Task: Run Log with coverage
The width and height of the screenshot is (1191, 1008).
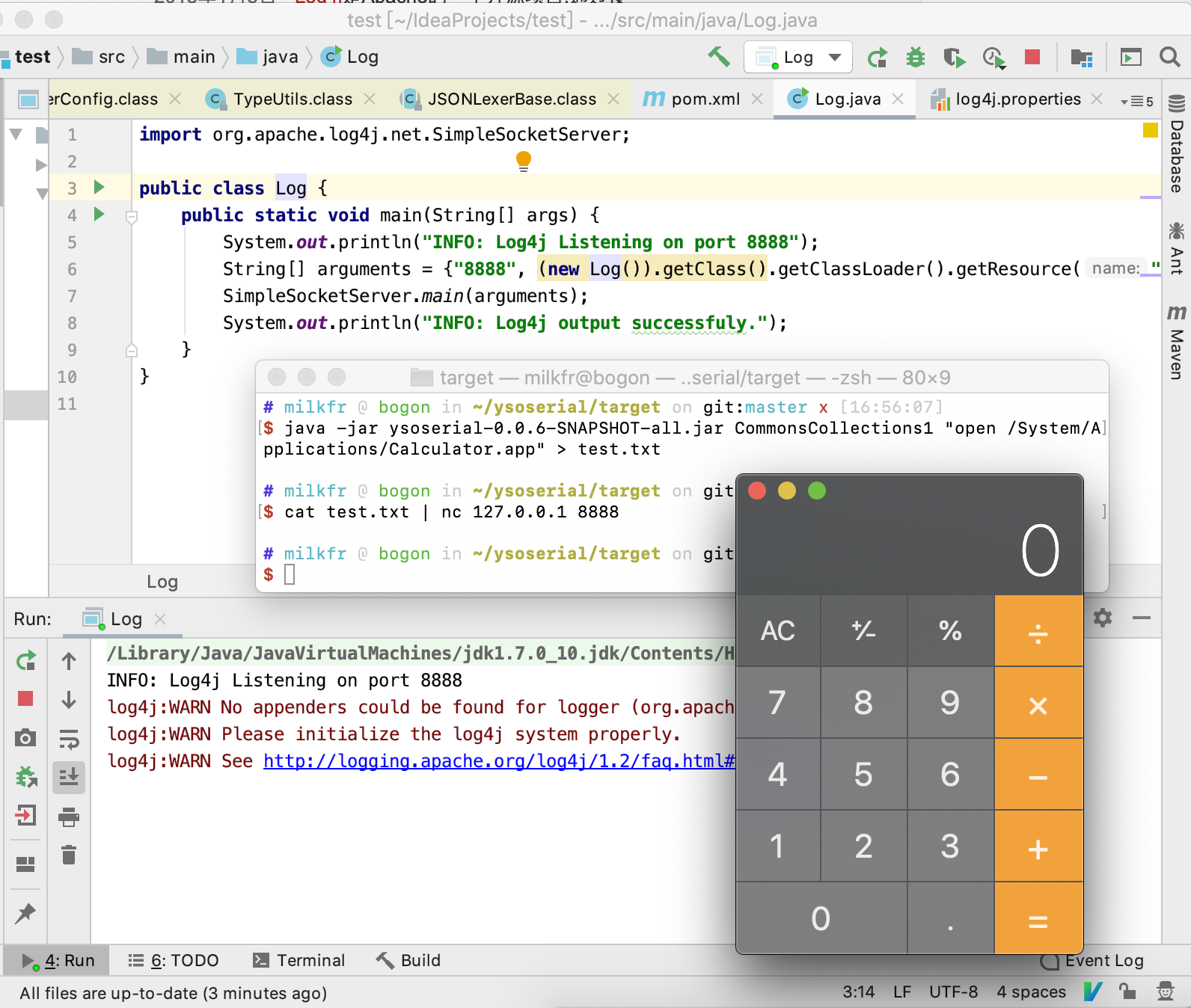Action: (x=954, y=58)
